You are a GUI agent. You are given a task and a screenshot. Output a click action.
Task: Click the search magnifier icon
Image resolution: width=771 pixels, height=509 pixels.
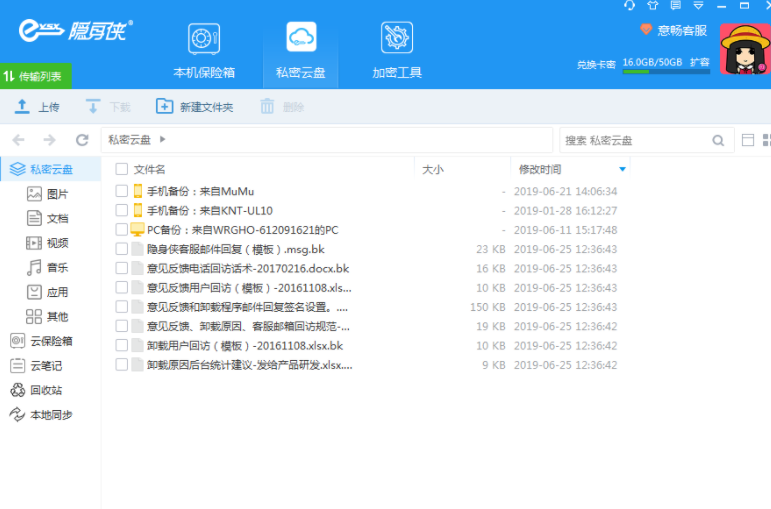(718, 141)
